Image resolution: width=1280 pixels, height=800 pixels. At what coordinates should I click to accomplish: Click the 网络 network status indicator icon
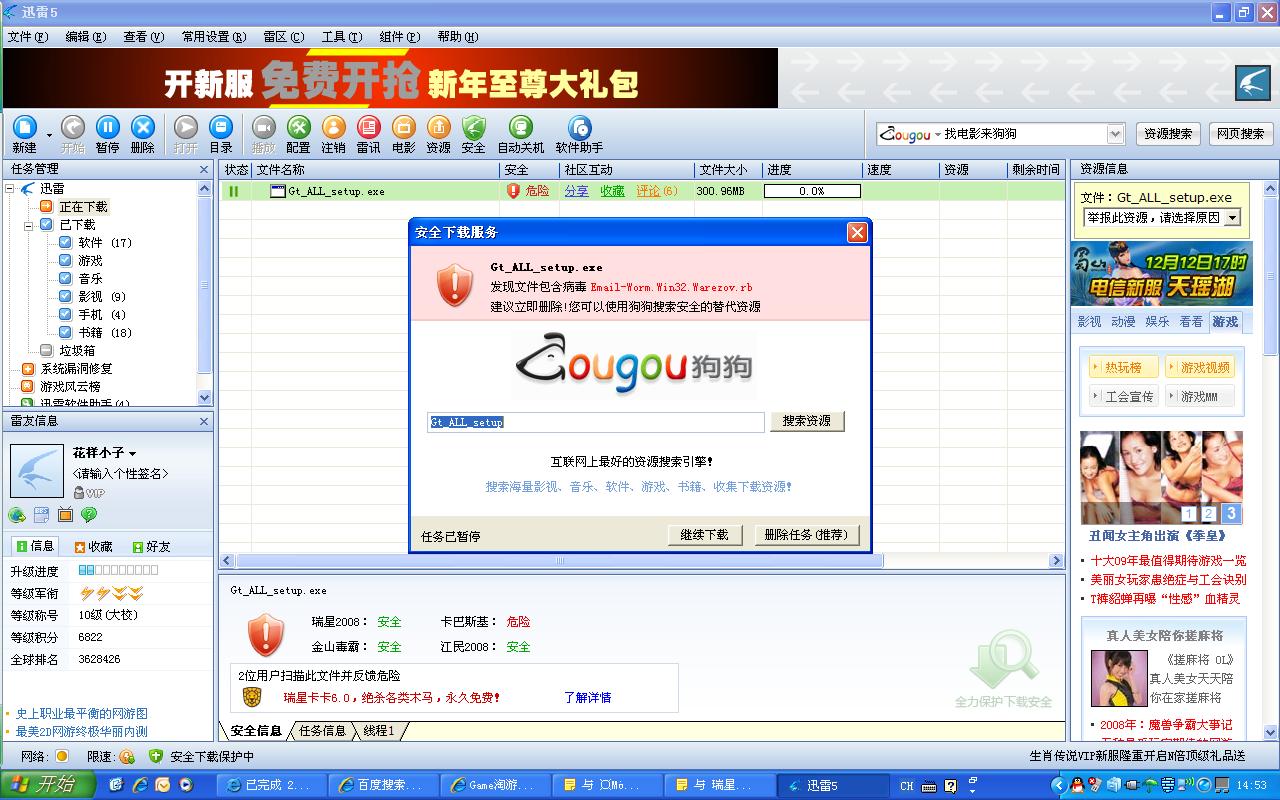(62, 757)
